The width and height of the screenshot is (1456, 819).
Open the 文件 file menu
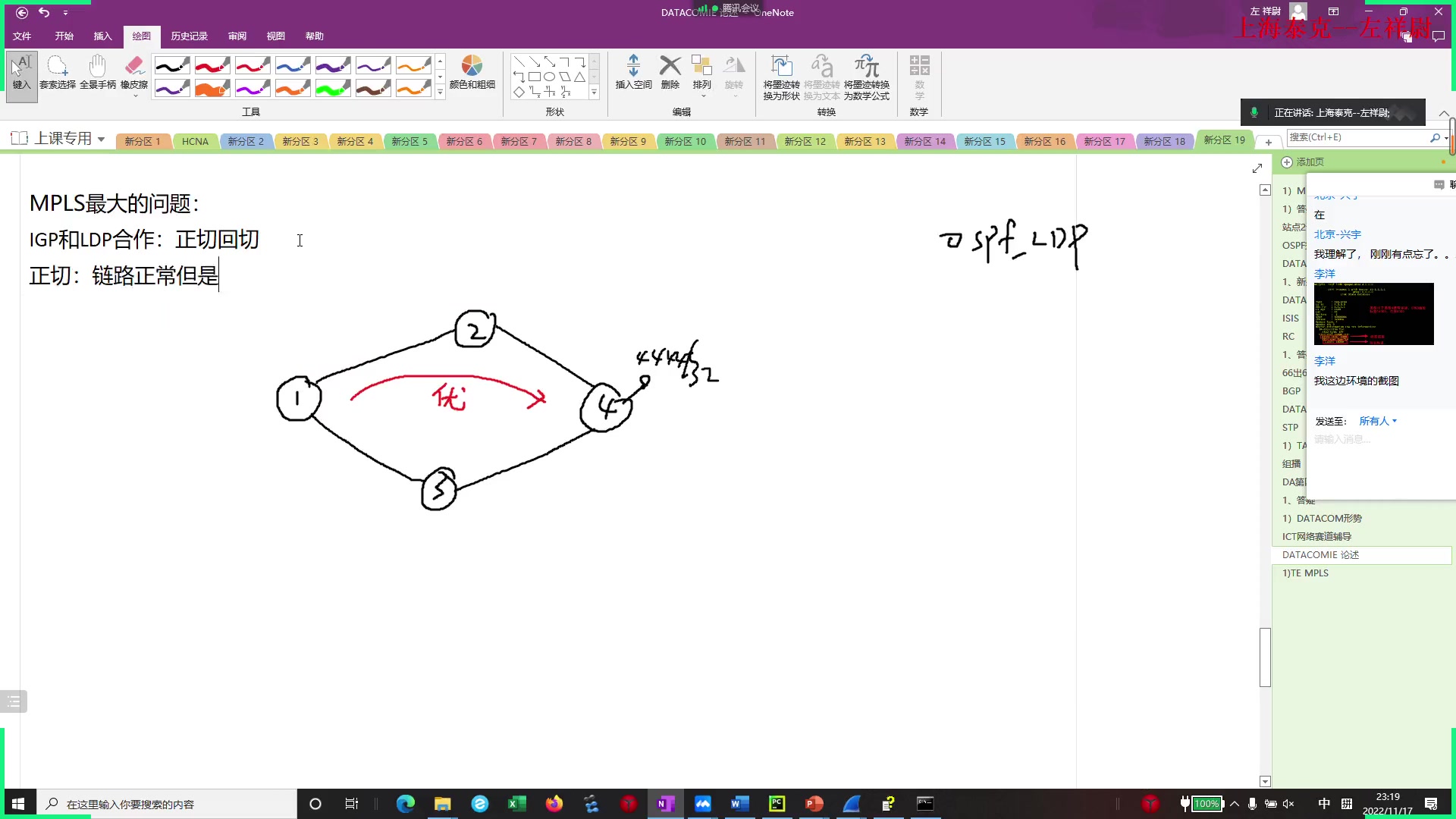point(22,36)
